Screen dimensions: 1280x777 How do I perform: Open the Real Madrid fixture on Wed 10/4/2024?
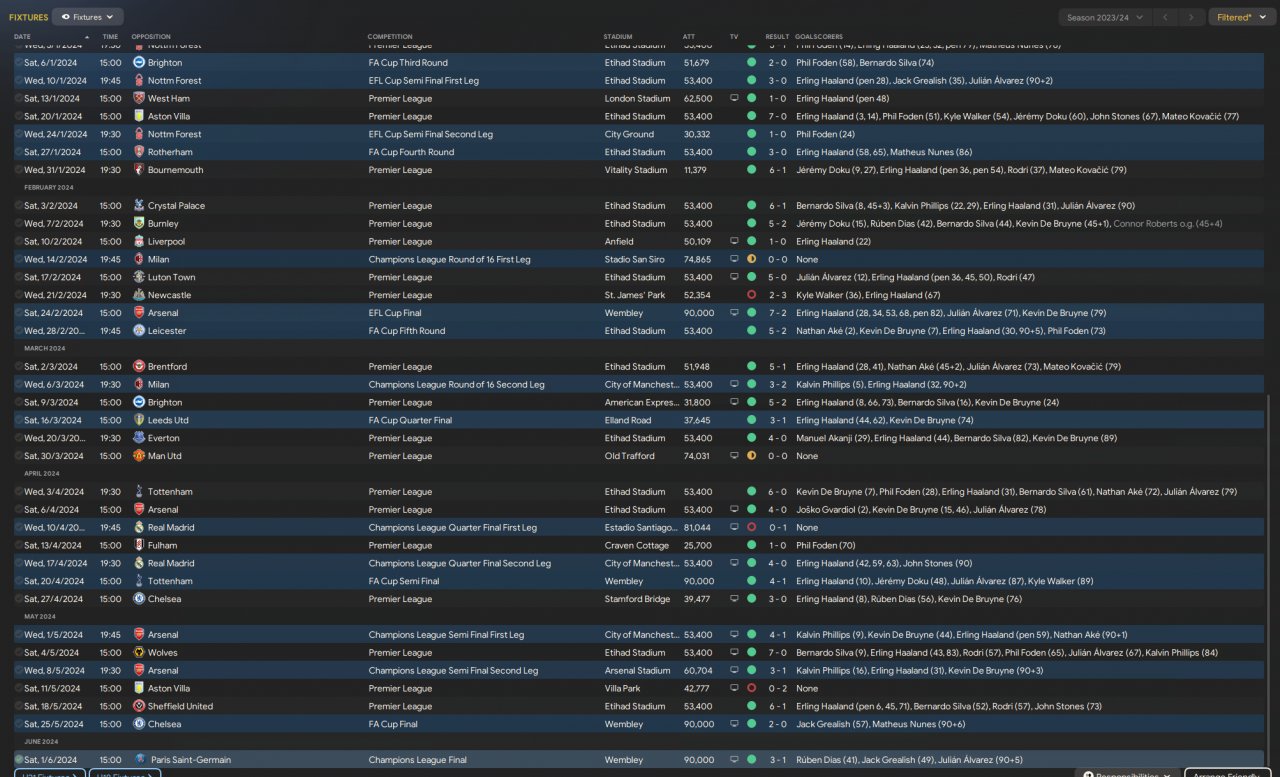click(640, 527)
